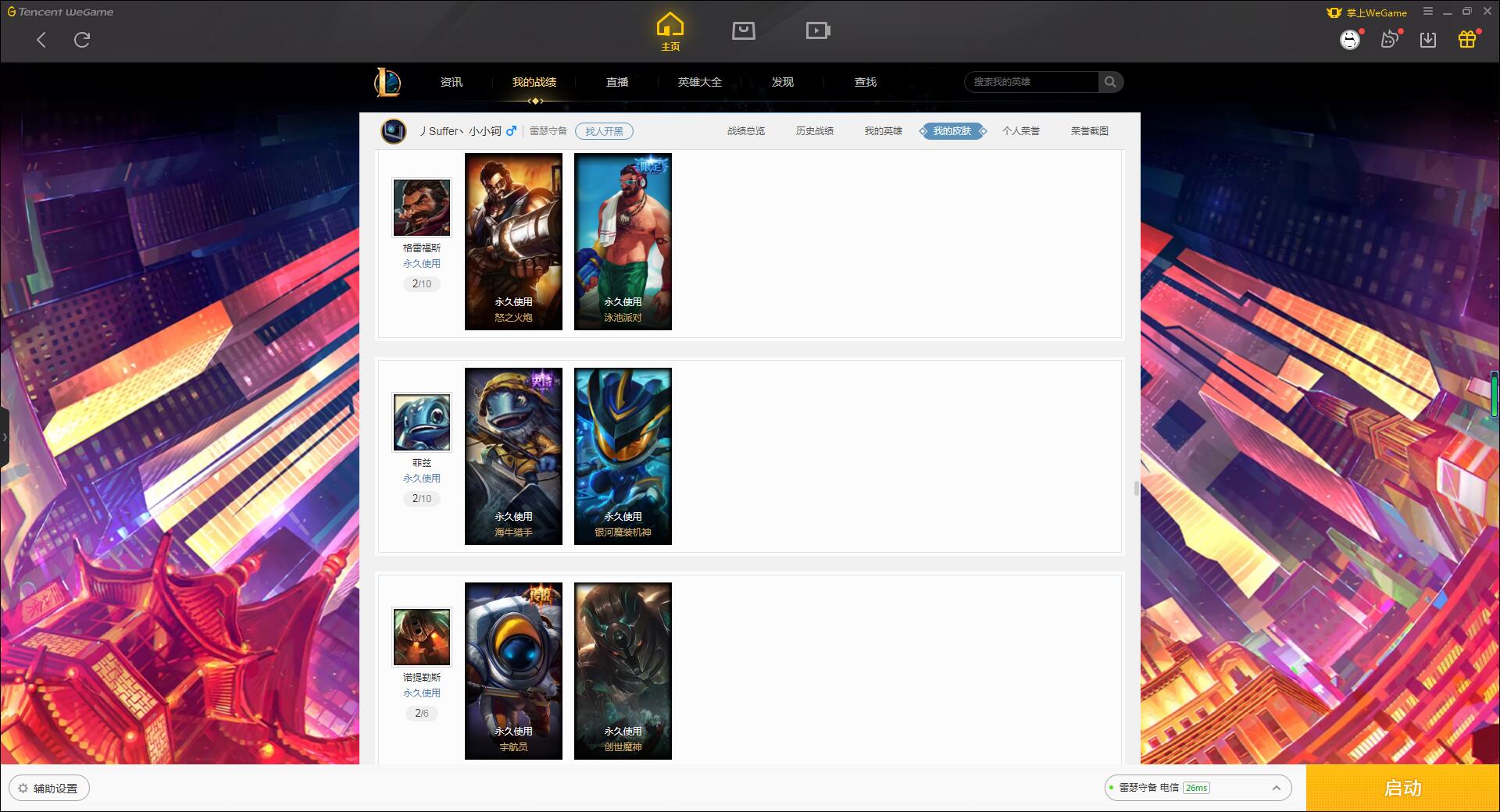Open the 海牛猎手 skin card
The width and height of the screenshot is (1500, 812).
[513, 456]
